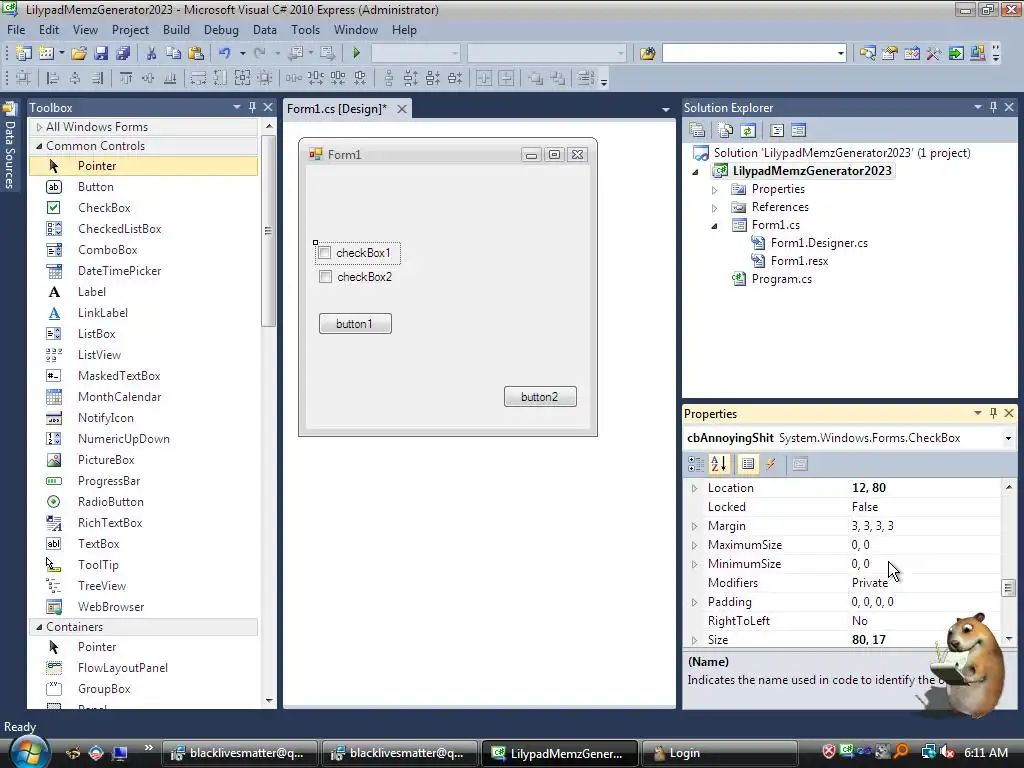The width and height of the screenshot is (1024, 768).
Task: Click the Properties list icon in Properties panel
Action: coord(748,464)
